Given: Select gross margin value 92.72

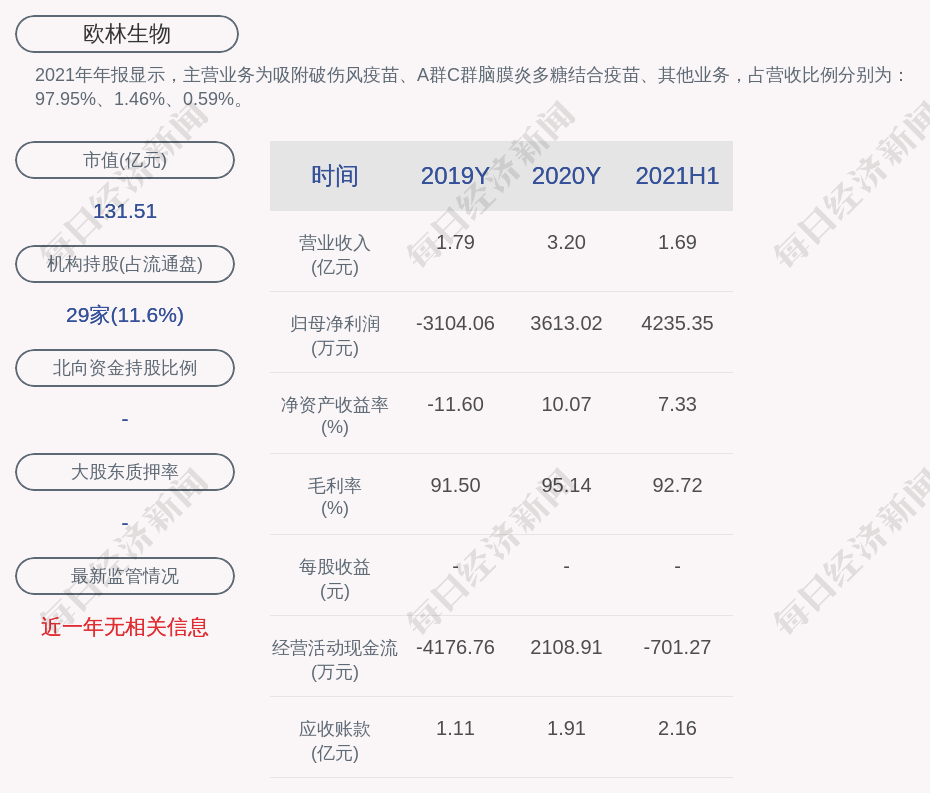Looking at the screenshot, I should click(x=677, y=486).
